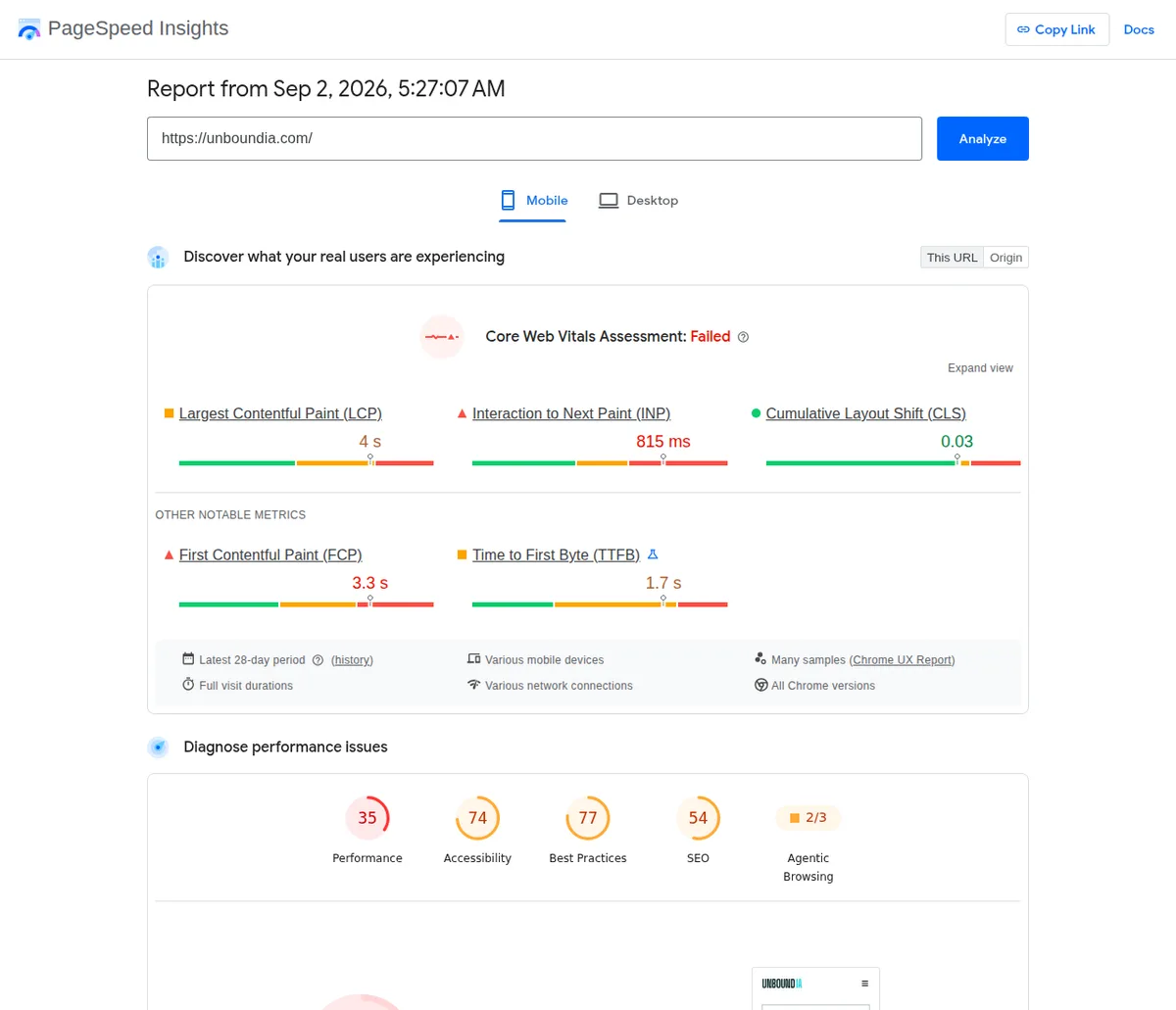Switch to the Mobile tab
1176x1010 pixels.
point(533,201)
